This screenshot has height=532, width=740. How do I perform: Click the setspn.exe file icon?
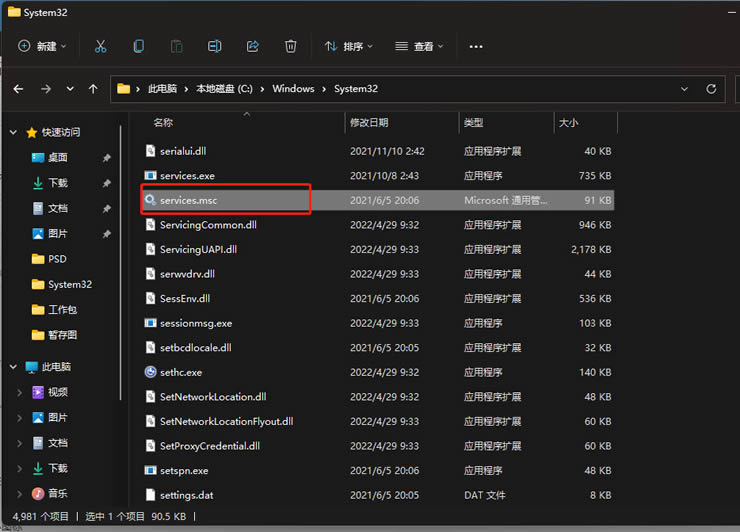click(150, 471)
